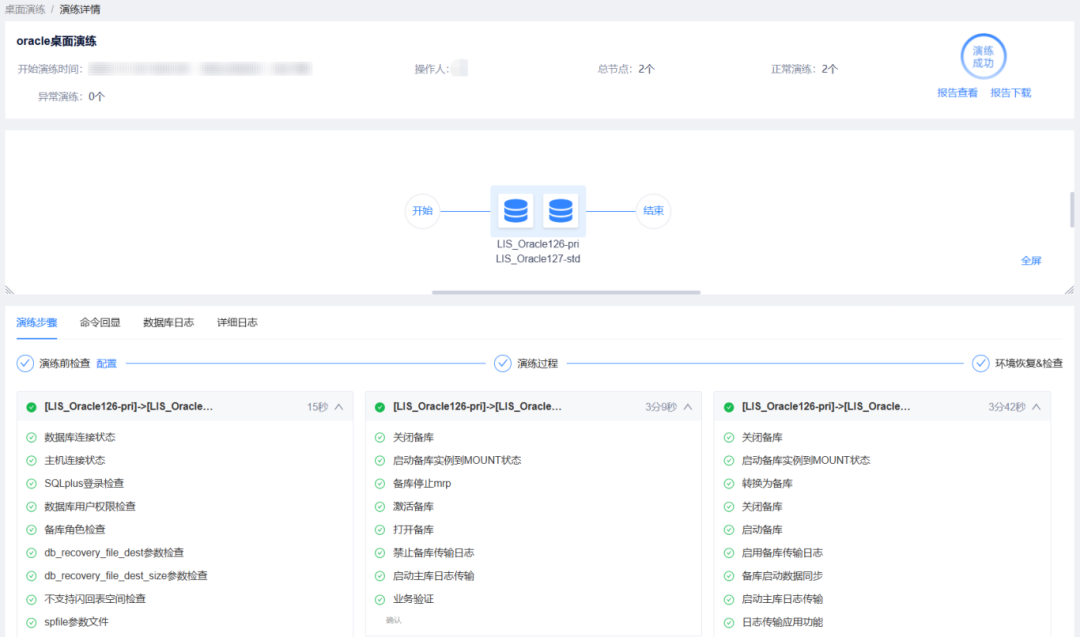Click the horizontal scrollbar under the topology
Image resolution: width=1080 pixels, height=637 pixels.
(x=566, y=292)
